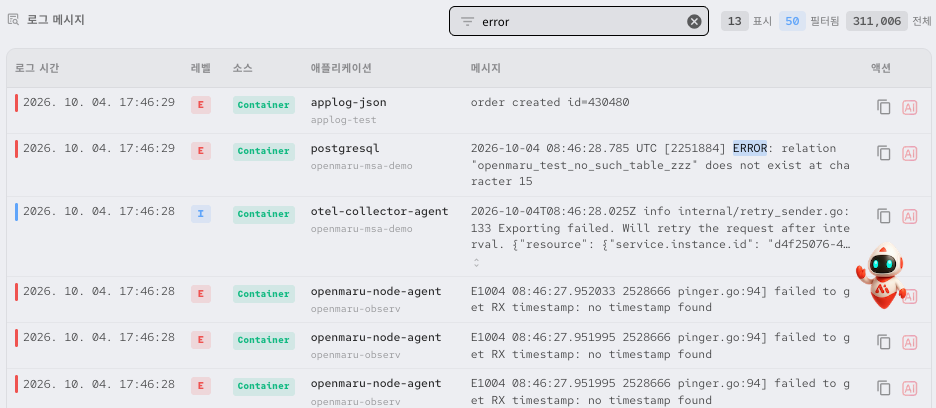The image size is (936, 408).
Task: Sort by the 소스 column header
Action: click(x=242, y=68)
